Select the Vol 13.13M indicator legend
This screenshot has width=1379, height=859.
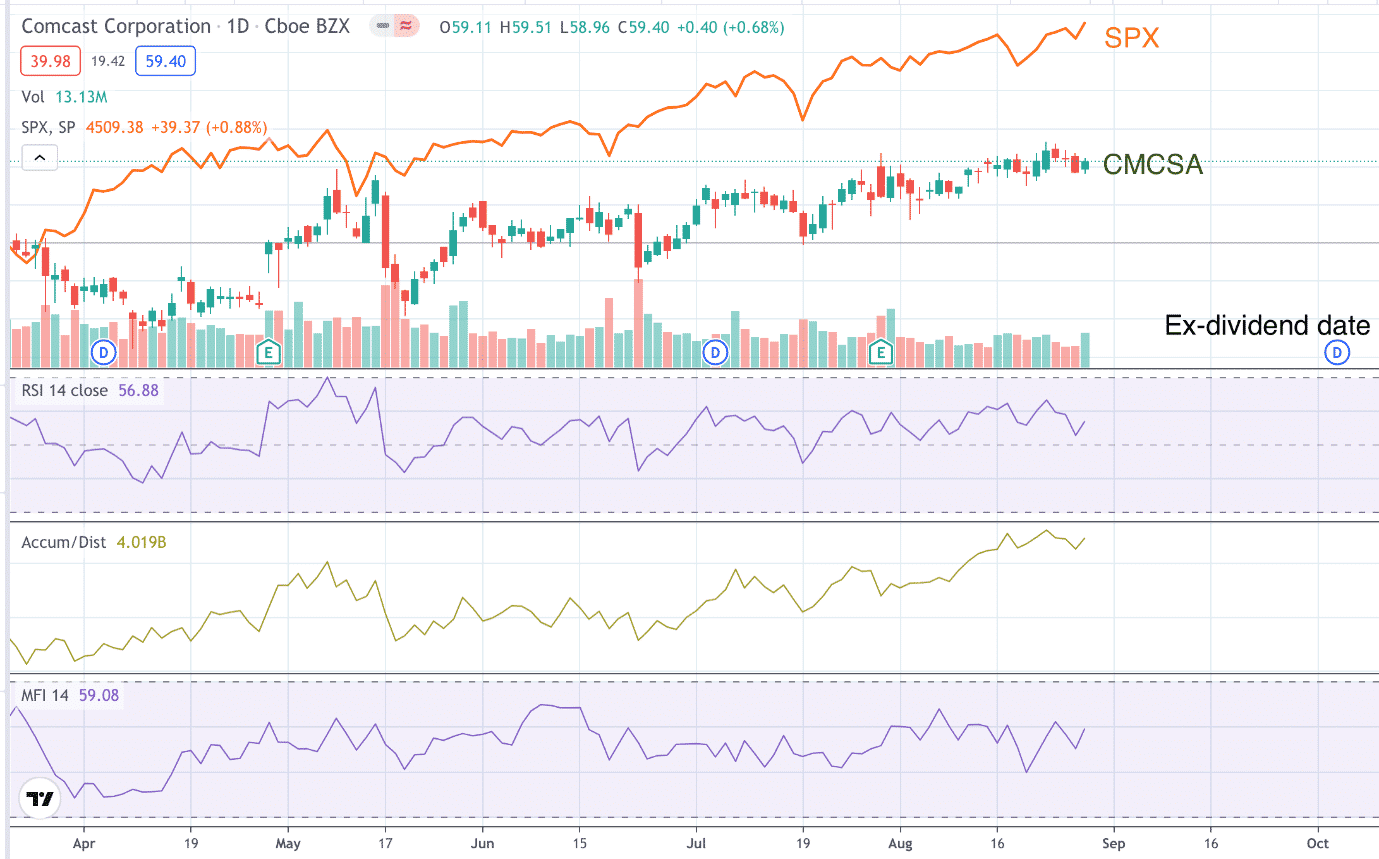(64, 97)
